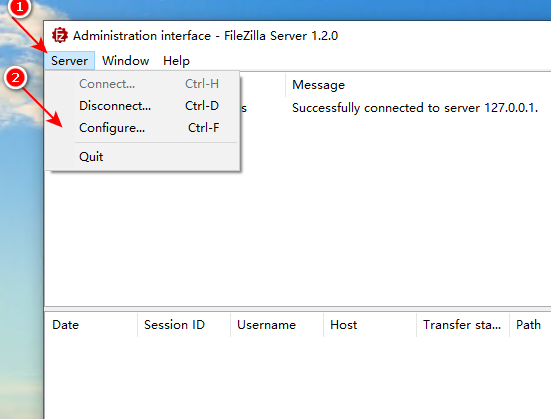Select Quit in the Server menu
Image resolution: width=551 pixels, height=419 pixels.
tap(142, 157)
